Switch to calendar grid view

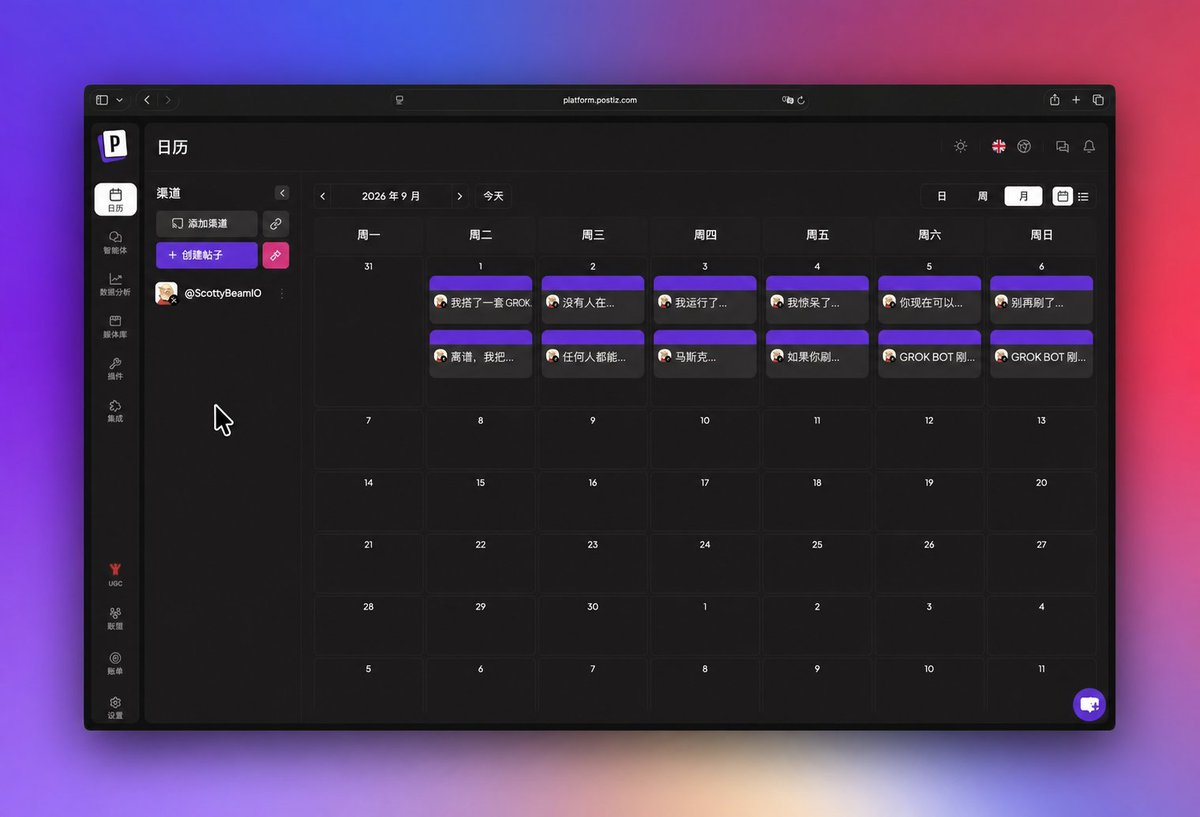[1062, 196]
